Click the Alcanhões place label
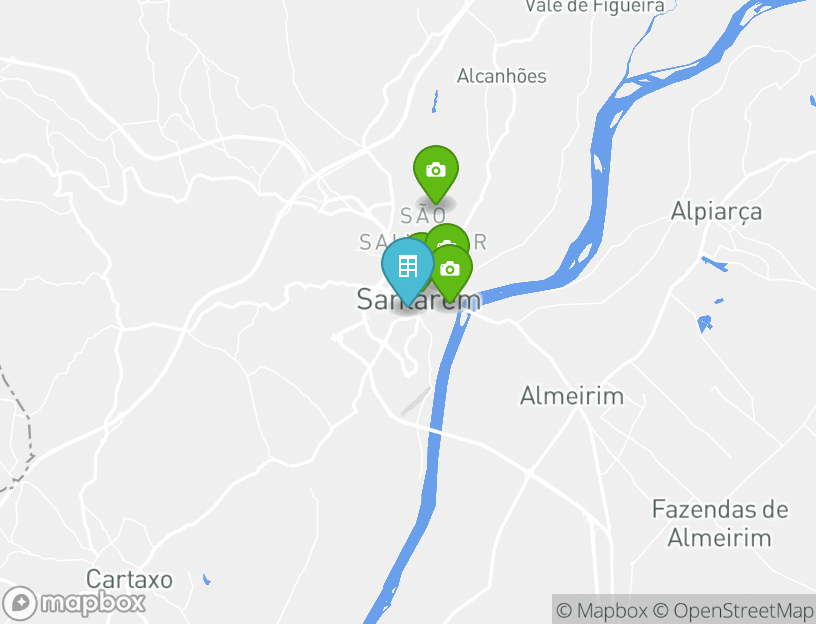 502,76
